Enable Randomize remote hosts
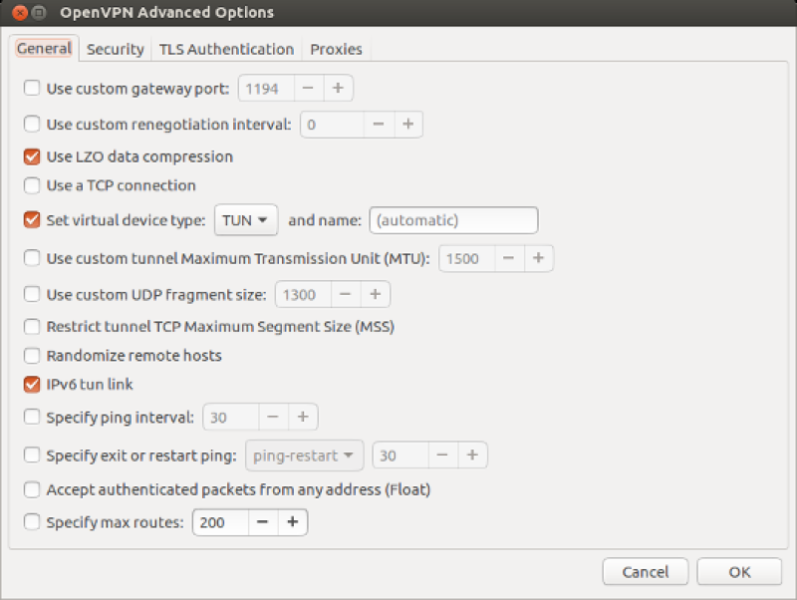This screenshot has width=797, height=600. pos(32,356)
